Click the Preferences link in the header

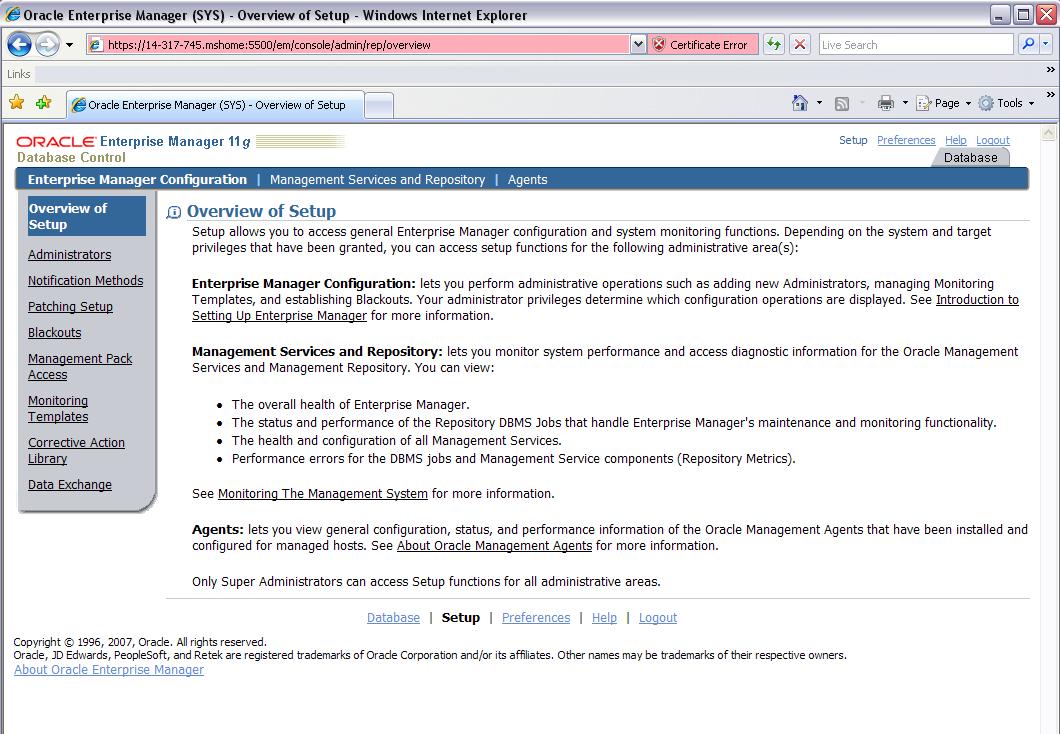pyautogui.click(x=906, y=140)
